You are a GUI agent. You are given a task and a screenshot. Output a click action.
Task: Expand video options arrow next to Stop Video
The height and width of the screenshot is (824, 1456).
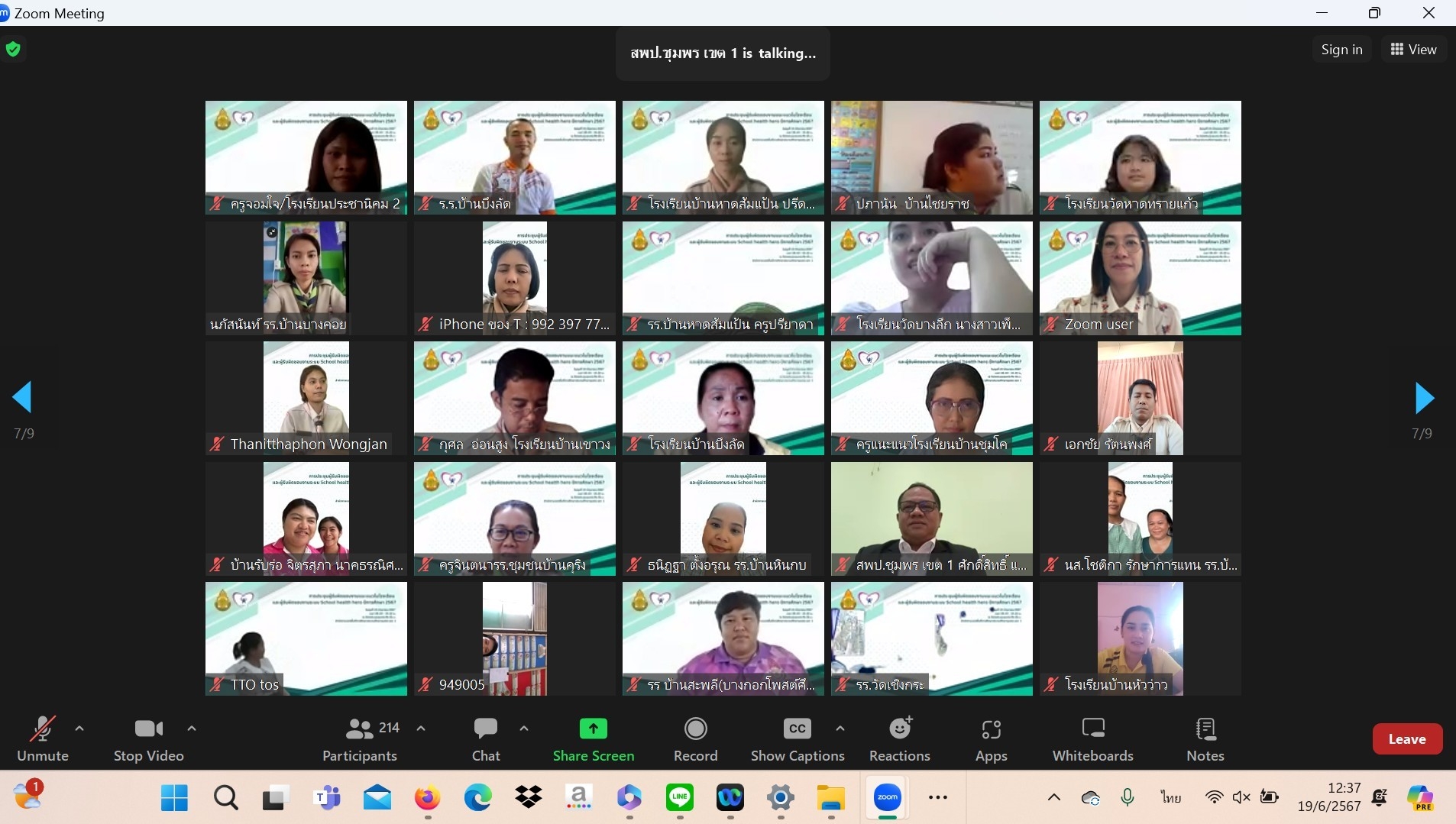pos(192,729)
